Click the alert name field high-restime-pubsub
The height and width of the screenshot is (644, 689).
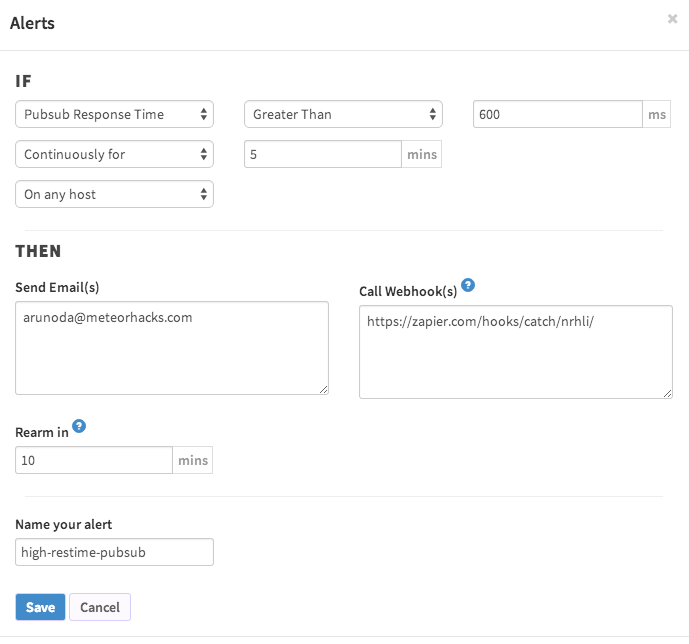pos(115,552)
